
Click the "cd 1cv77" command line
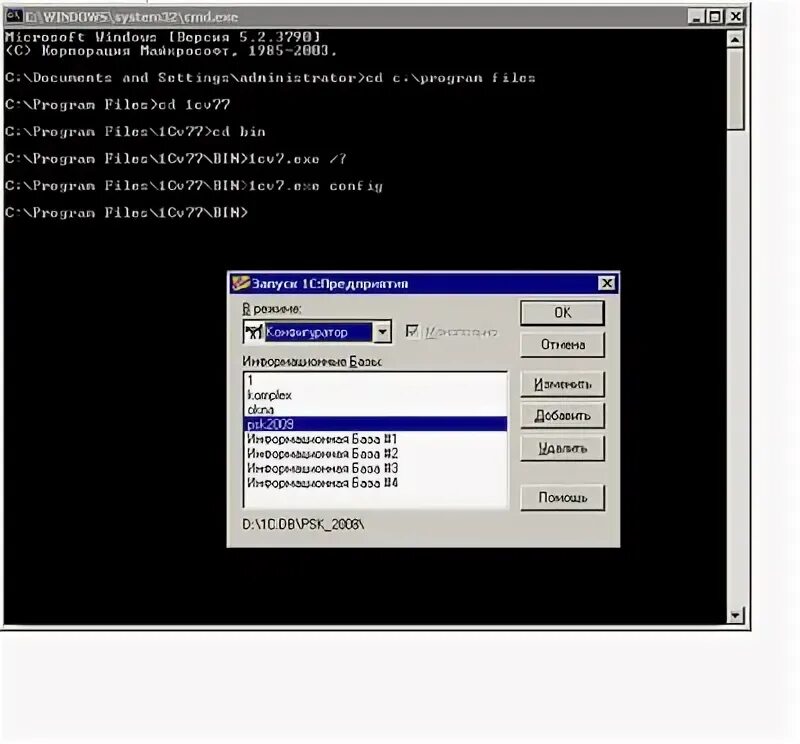click(x=118, y=105)
